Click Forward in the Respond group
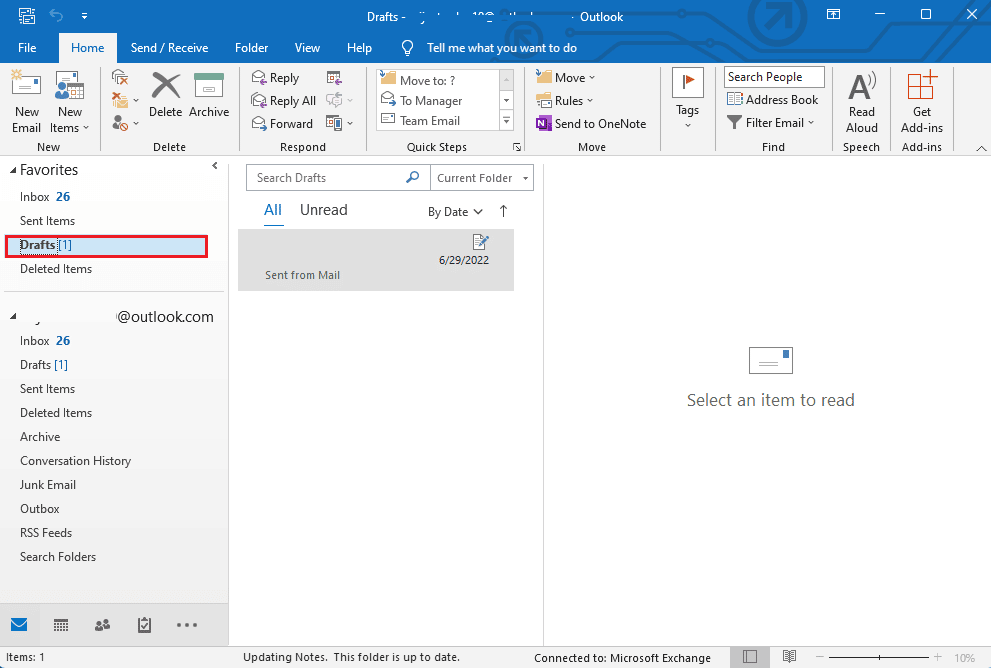991x672 pixels. point(283,124)
